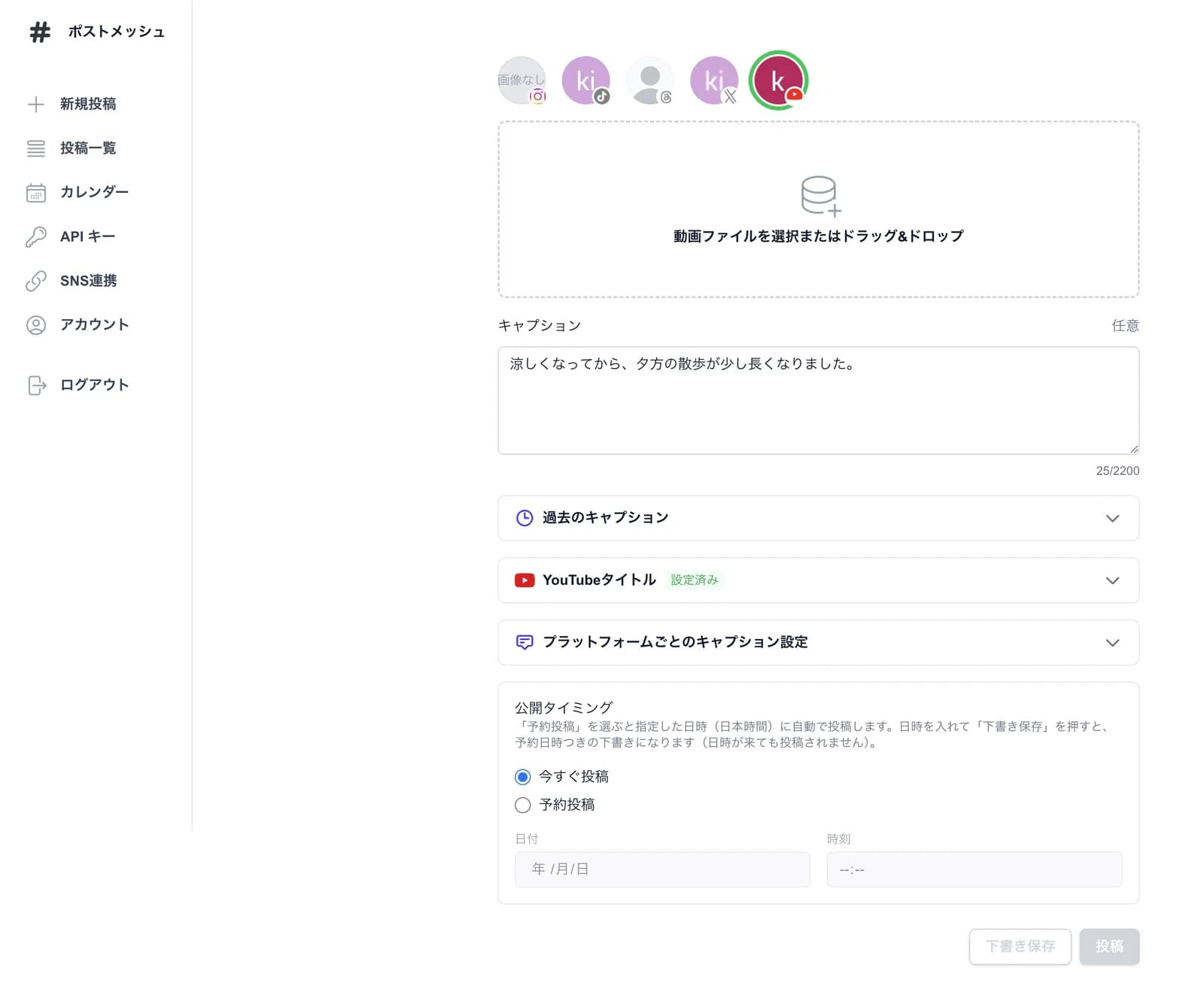Click the chain link icon for SNS連携
This screenshot has width=1204, height=1005.
coord(36,281)
